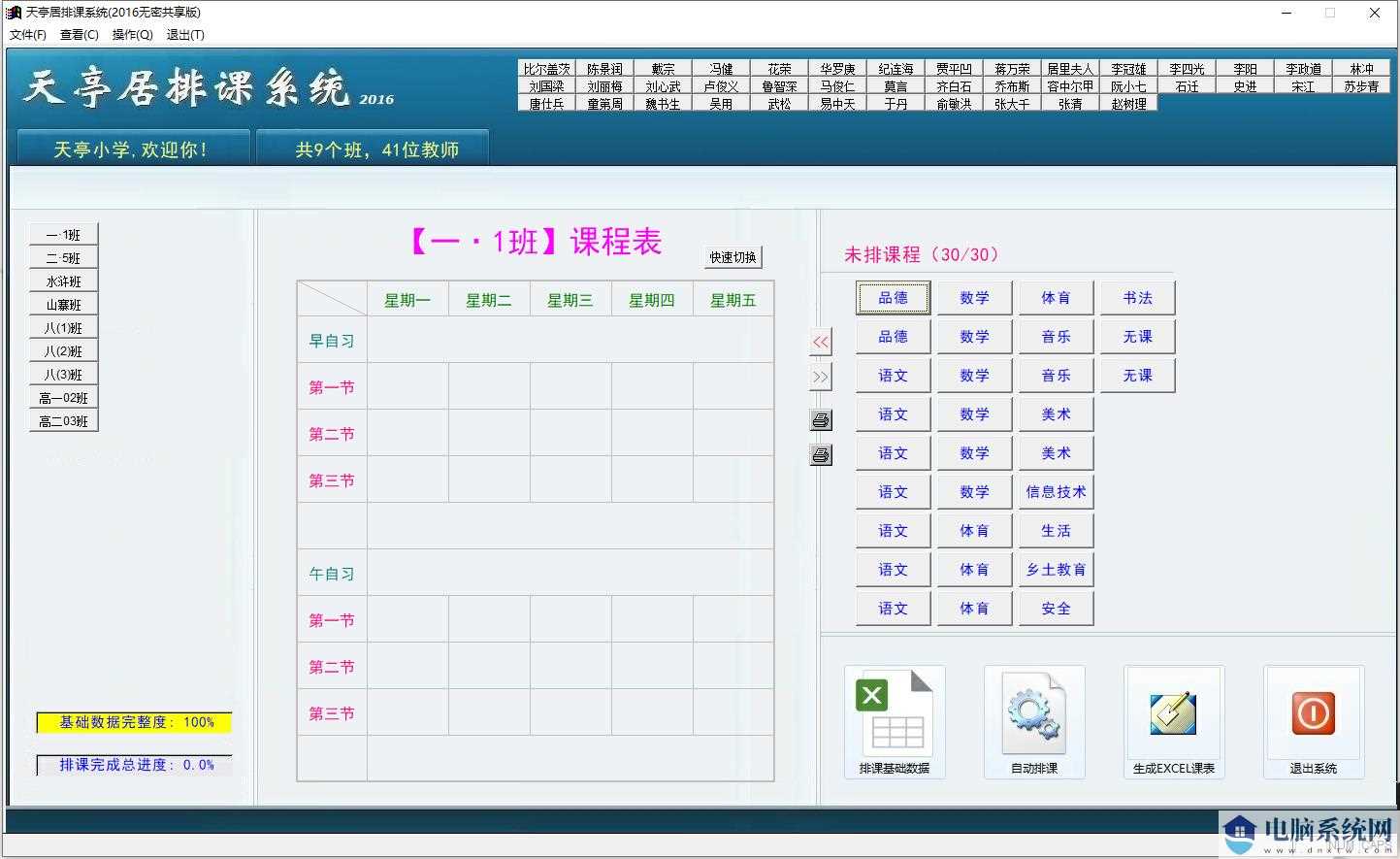Select teacher 宋江
Screen dimensions: 1400x859
click(x=1304, y=86)
